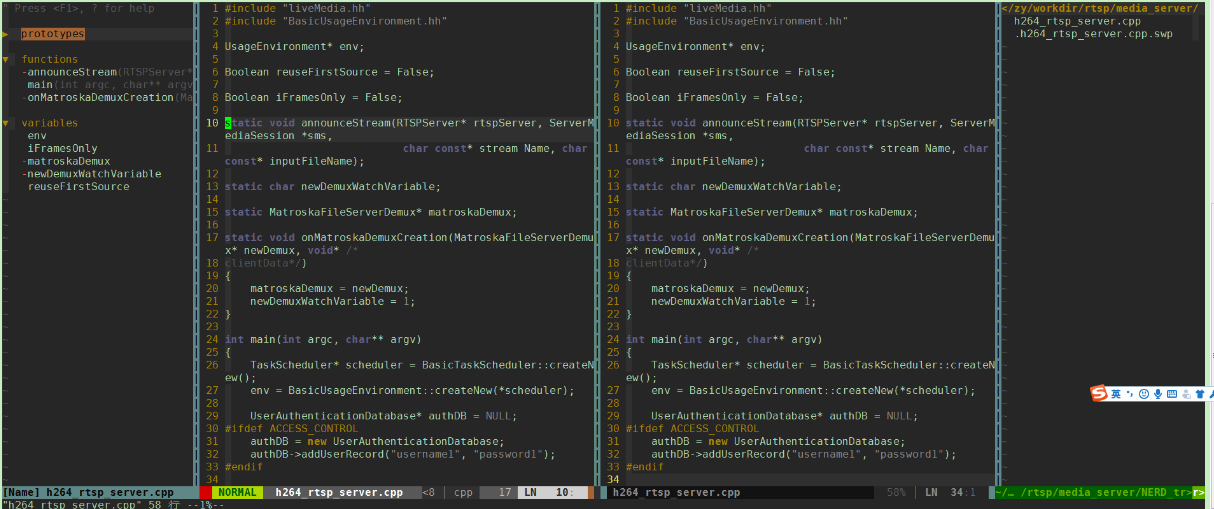1214x509 pixels.
Task: Click '[Name] h264_rtsp_server.cpp' Tagbar status label
Action: click(88, 493)
